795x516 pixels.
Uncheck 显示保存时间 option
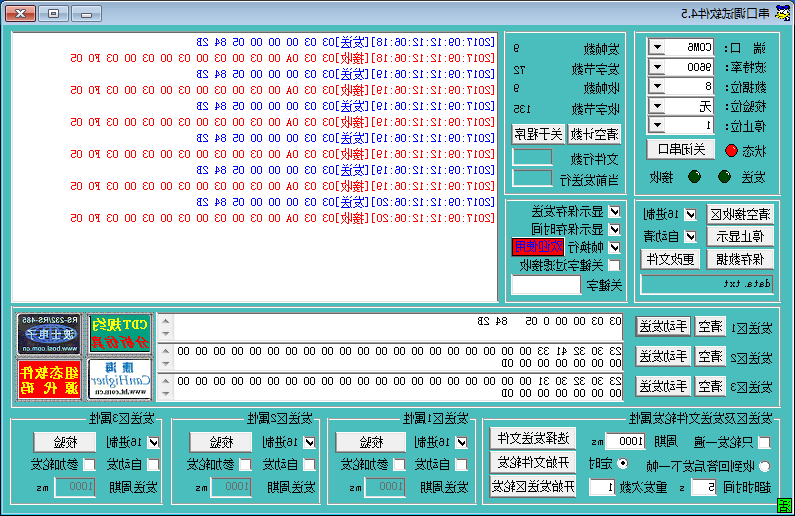pos(615,230)
